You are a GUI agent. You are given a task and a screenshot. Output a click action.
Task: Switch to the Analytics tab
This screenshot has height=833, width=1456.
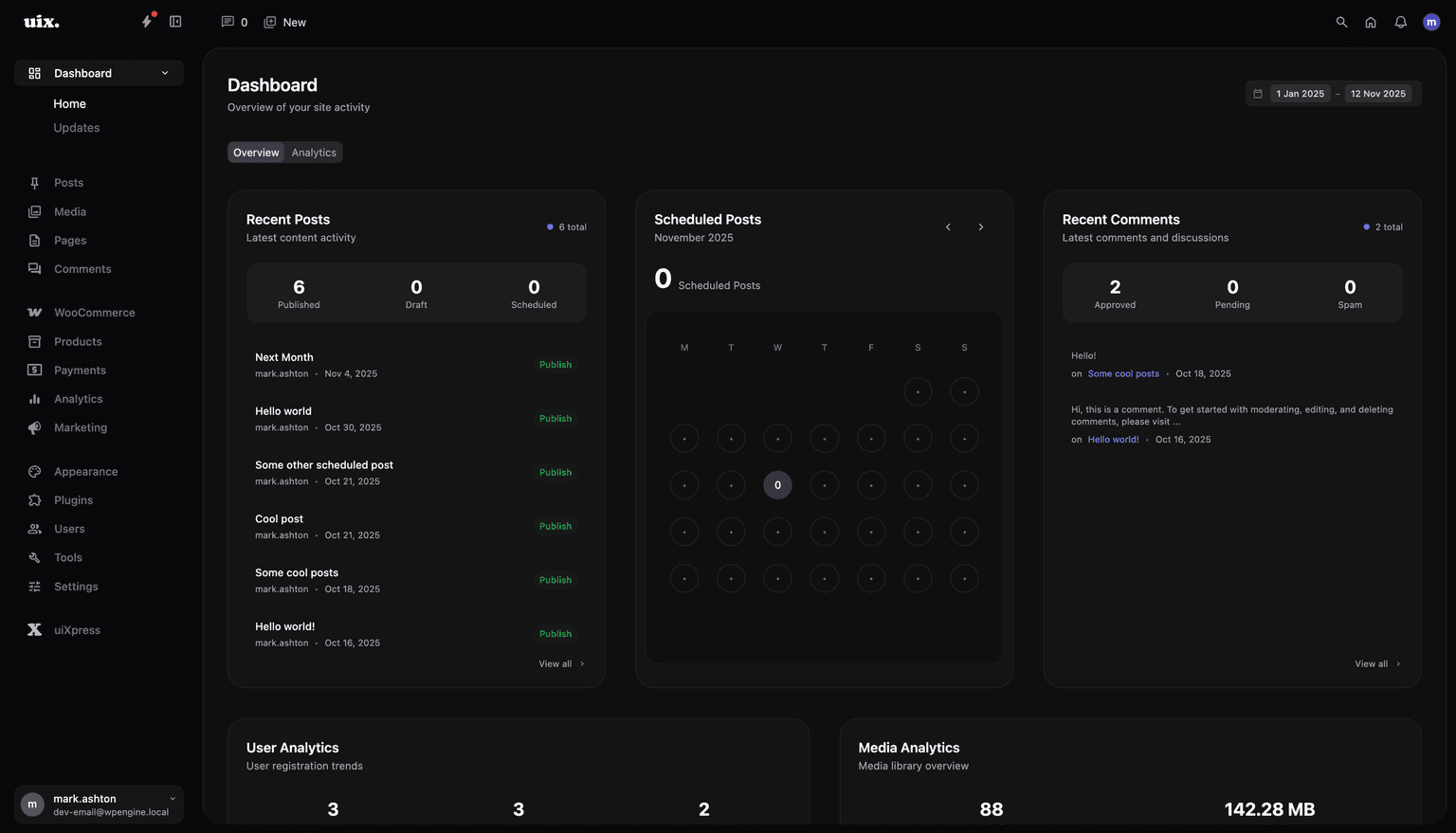[x=313, y=152]
